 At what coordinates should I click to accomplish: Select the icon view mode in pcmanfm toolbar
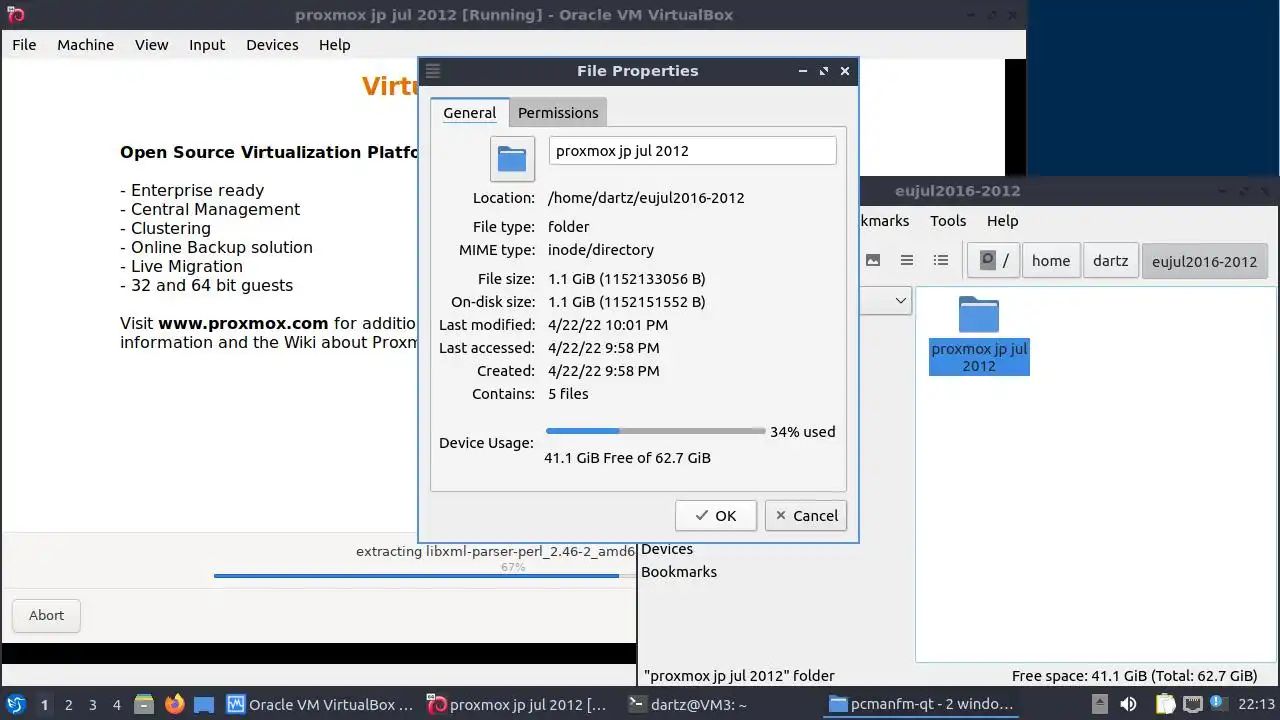873,260
